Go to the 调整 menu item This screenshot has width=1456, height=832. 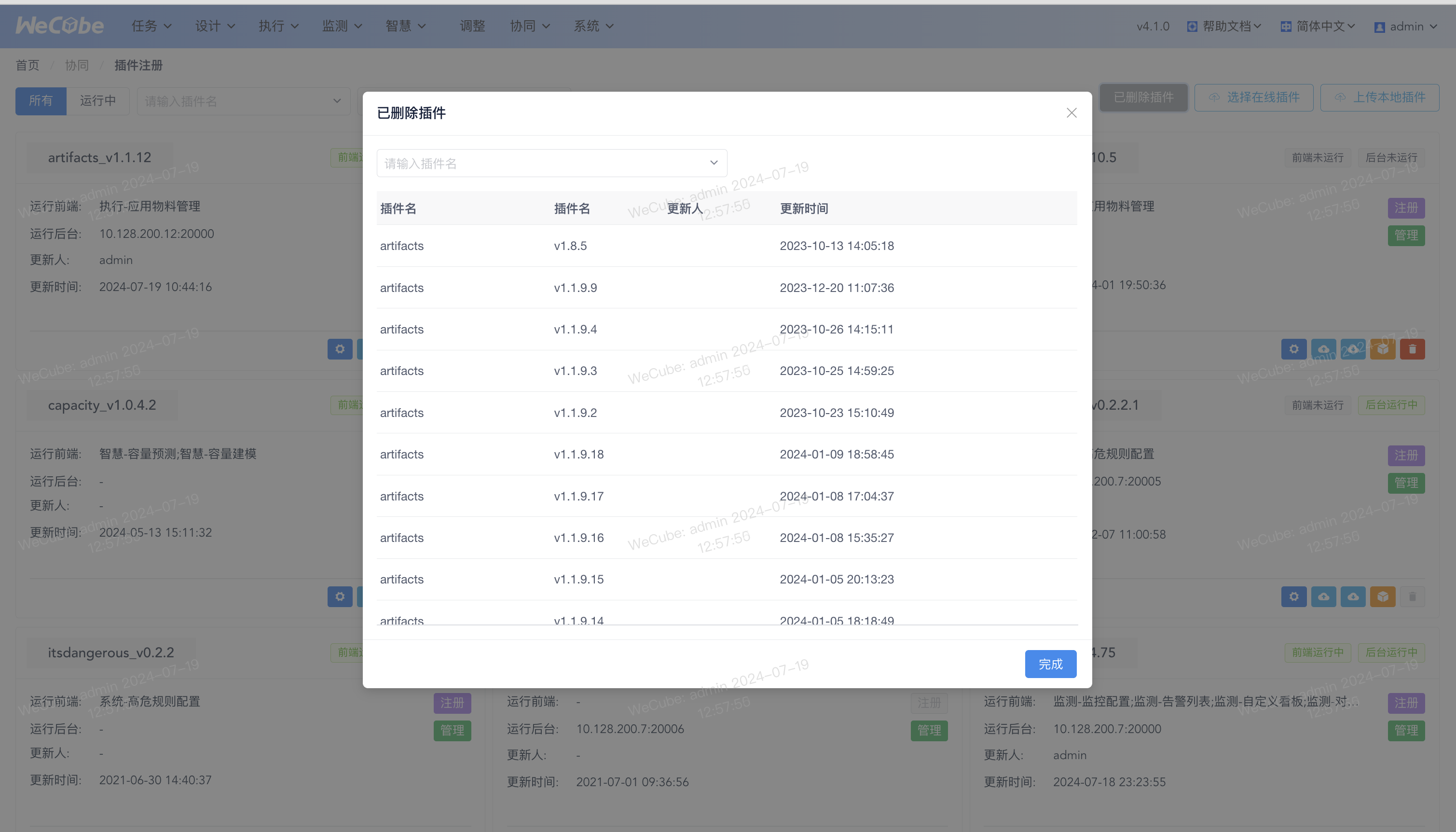click(472, 26)
